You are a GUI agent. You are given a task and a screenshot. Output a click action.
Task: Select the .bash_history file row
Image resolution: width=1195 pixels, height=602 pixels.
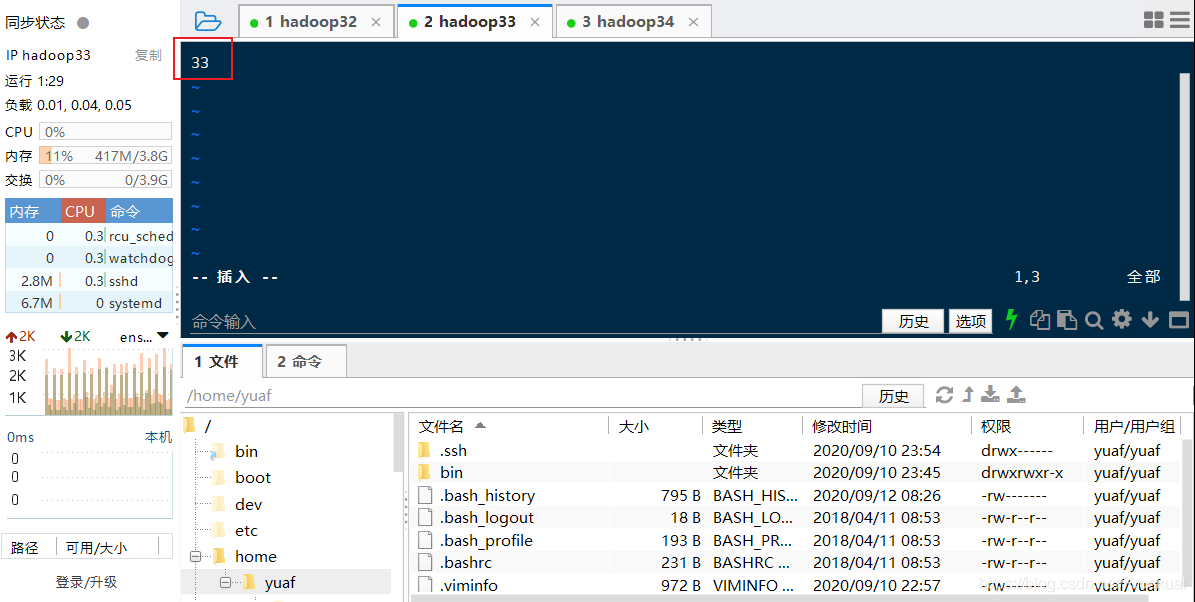coord(796,495)
